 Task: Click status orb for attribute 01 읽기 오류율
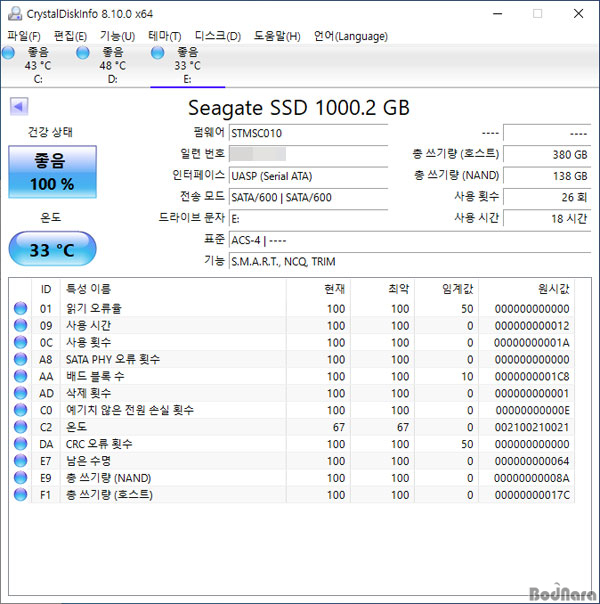(20, 308)
